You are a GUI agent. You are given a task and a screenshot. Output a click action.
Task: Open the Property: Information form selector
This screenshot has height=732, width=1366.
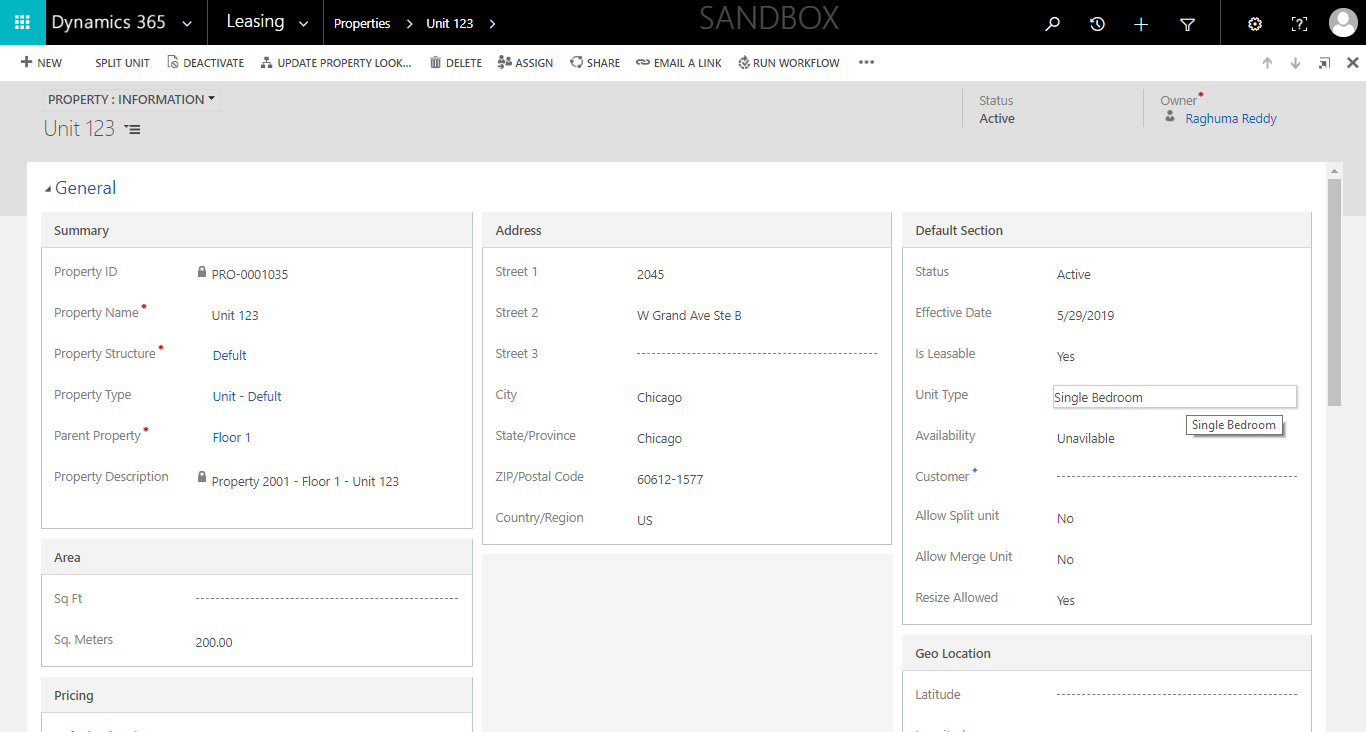click(x=132, y=100)
